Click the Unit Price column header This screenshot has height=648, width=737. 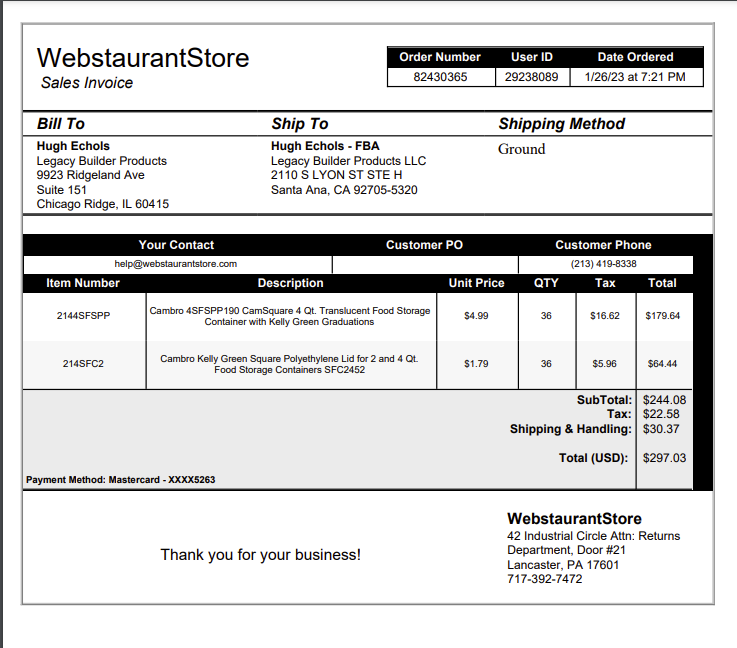click(x=476, y=283)
